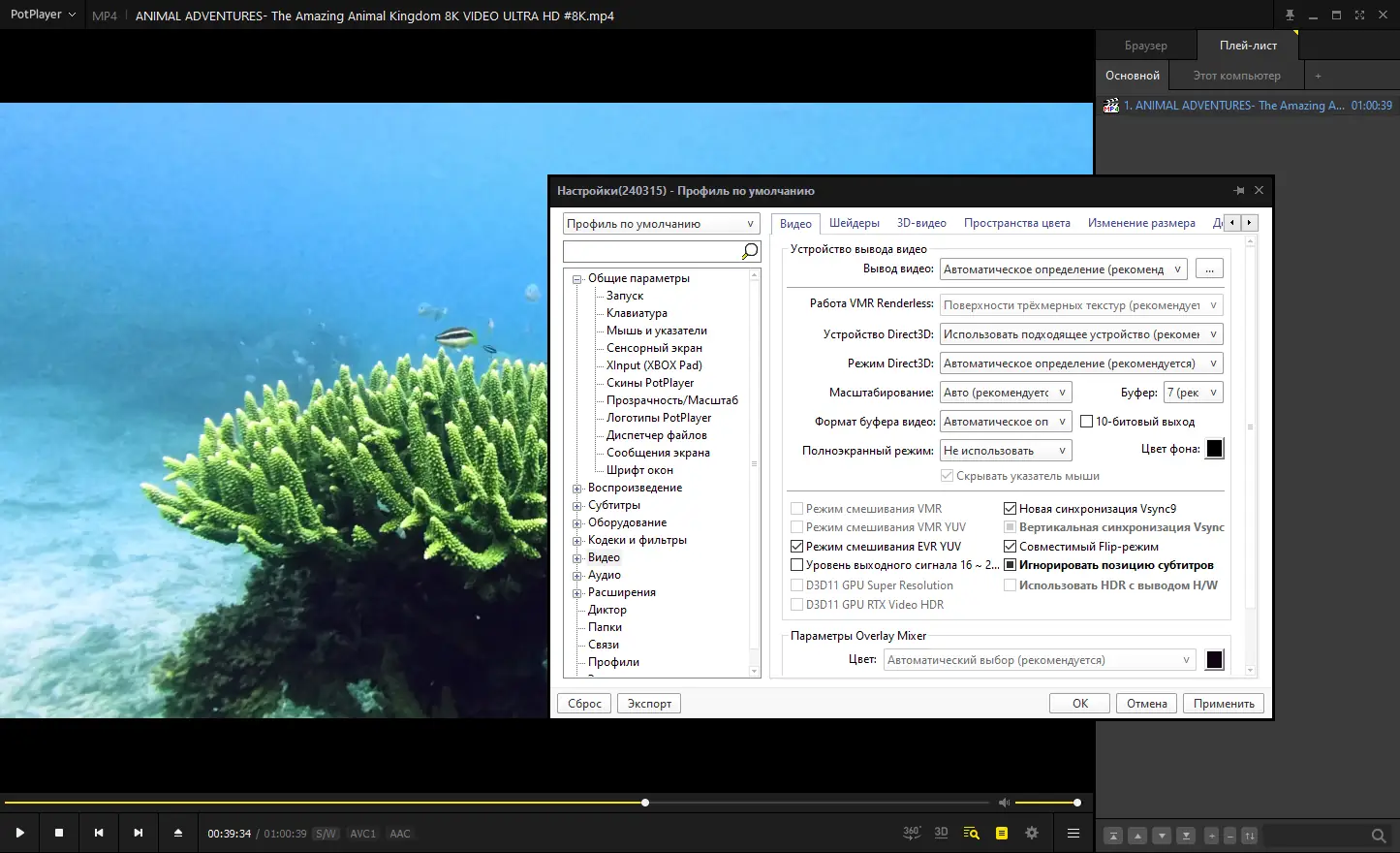Switch to the Браузер tab
Viewport: 1400px width, 853px height.
coord(1145,46)
